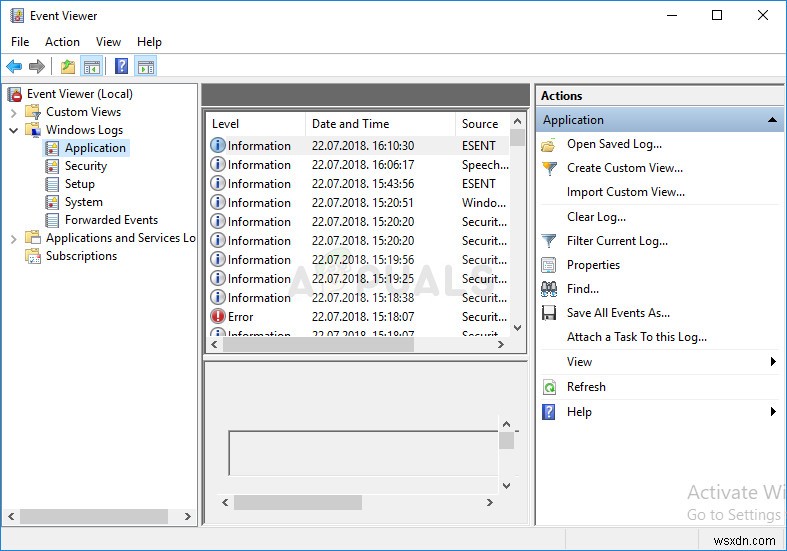
Task: Click the Up One Level folder icon
Action: 67,67
